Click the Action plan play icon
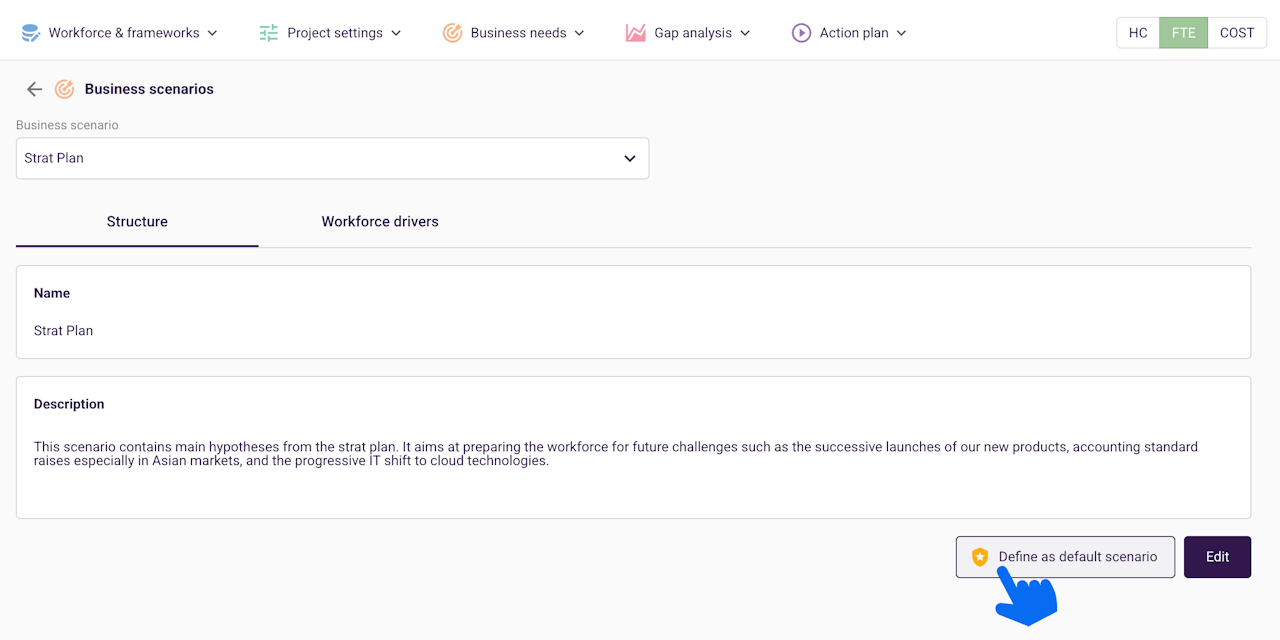The height and width of the screenshot is (640, 1280). click(801, 33)
